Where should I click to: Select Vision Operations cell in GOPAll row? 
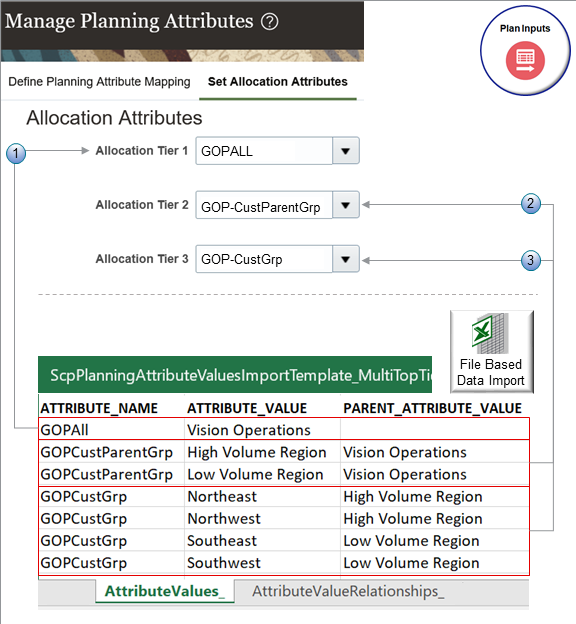262,430
